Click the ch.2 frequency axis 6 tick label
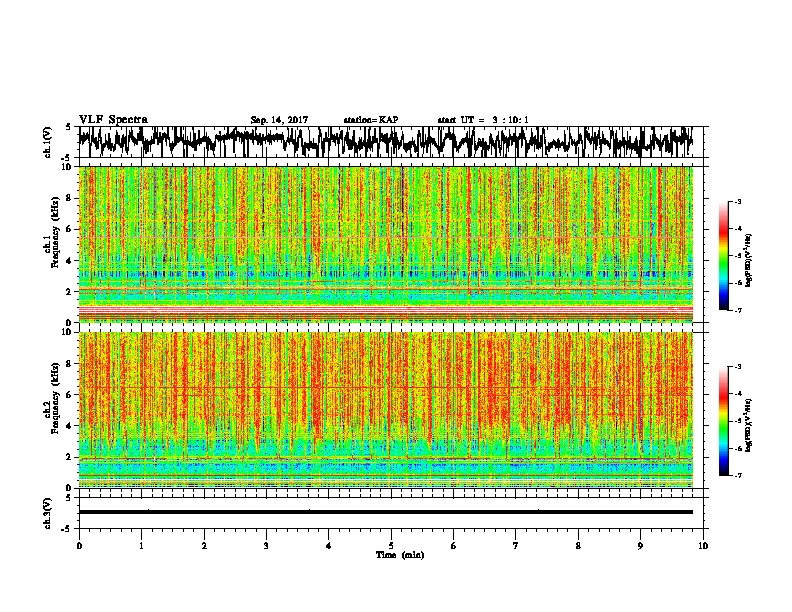This screenshot has width=792, height=612. [x=69, y=394]
